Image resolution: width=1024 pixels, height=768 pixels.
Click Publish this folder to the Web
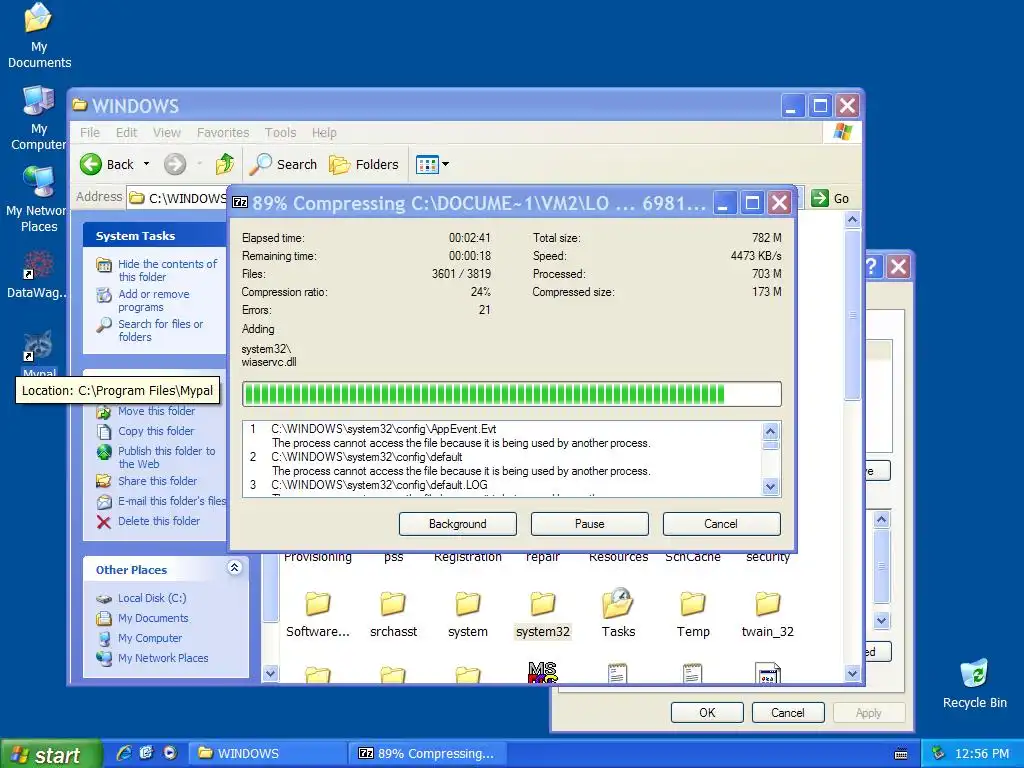pyautogui.click(x=167, y=457)
